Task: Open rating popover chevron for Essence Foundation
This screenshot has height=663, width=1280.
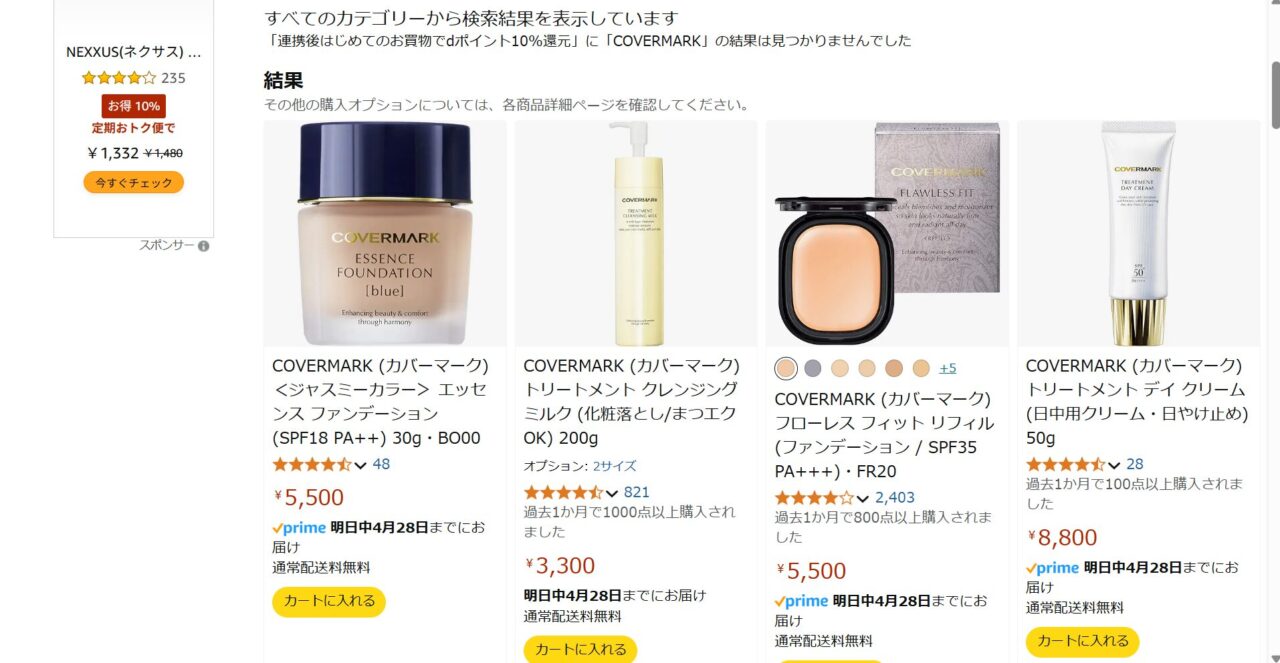Action: [361, 465]
